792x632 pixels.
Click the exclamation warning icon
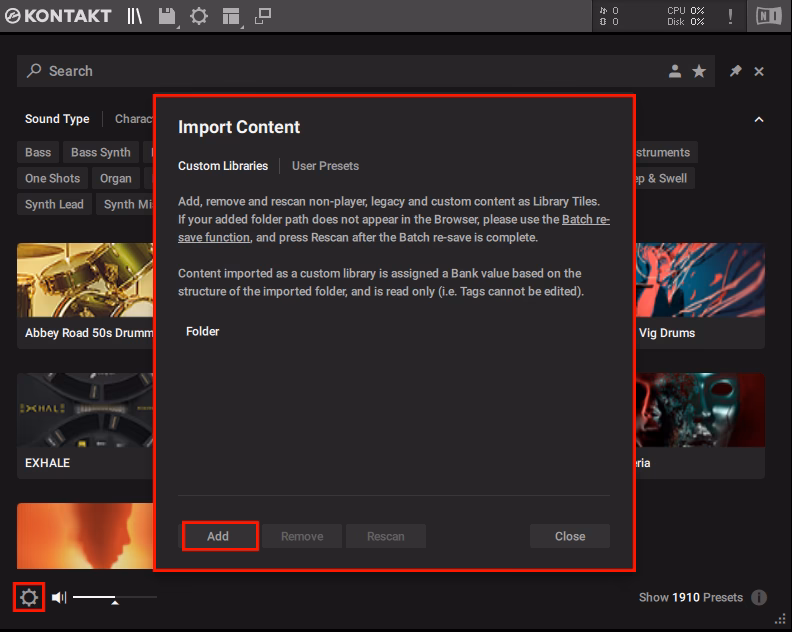click(730, 16)
